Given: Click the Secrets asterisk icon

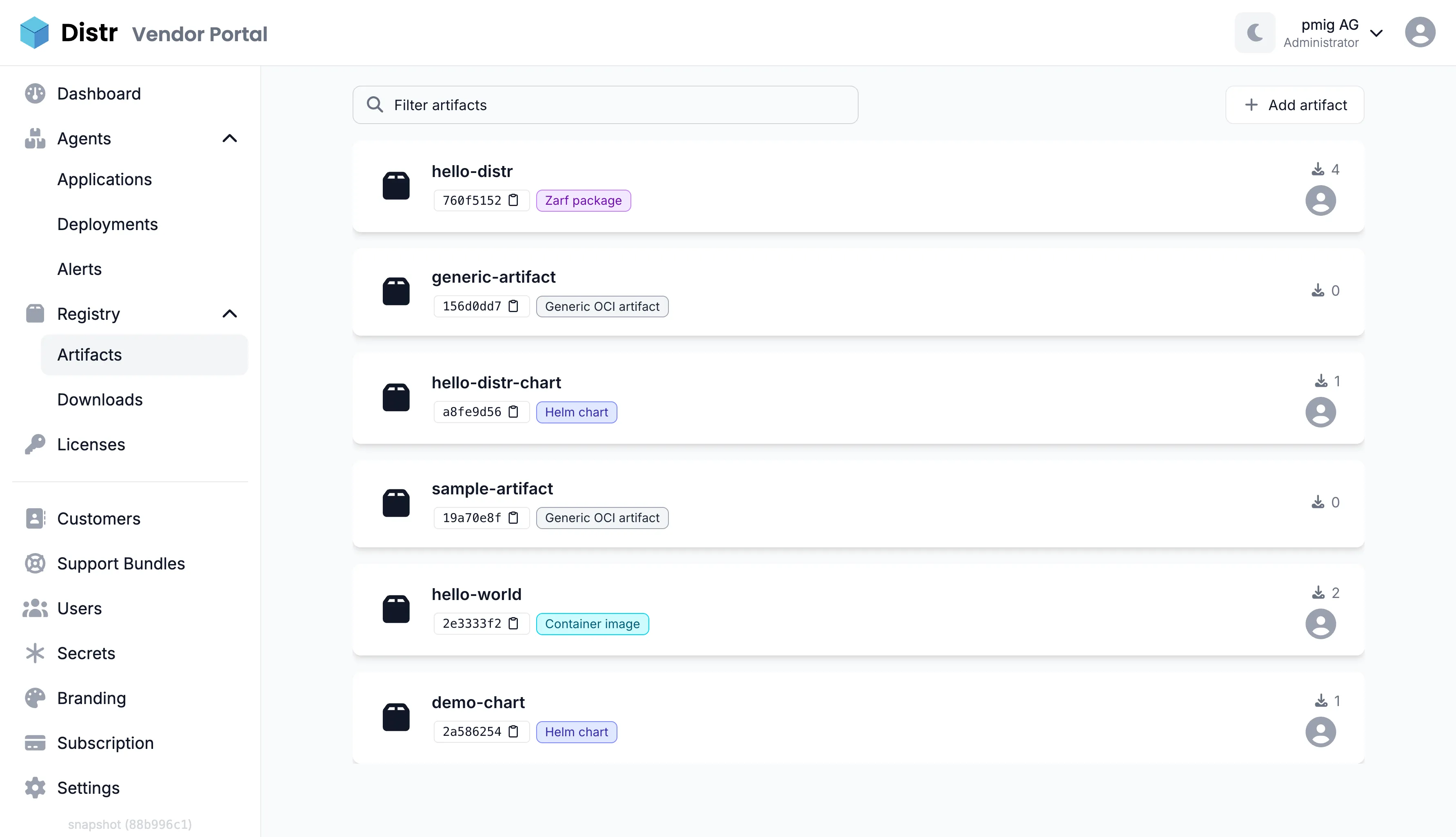Looking at the screenshot, I should pos(35,653).
